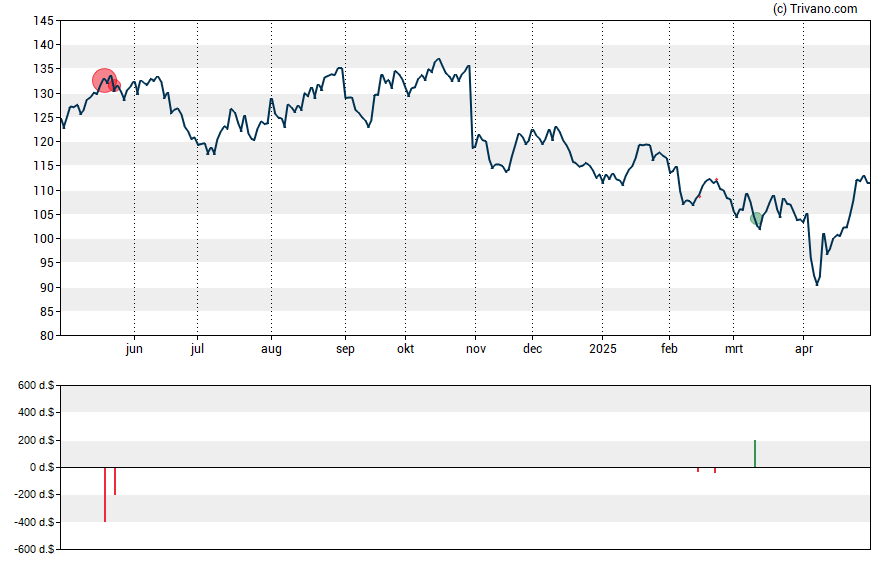888x565 pixels.
Task: Click the '-600 d.$' axis label
Action: point(35,550)
